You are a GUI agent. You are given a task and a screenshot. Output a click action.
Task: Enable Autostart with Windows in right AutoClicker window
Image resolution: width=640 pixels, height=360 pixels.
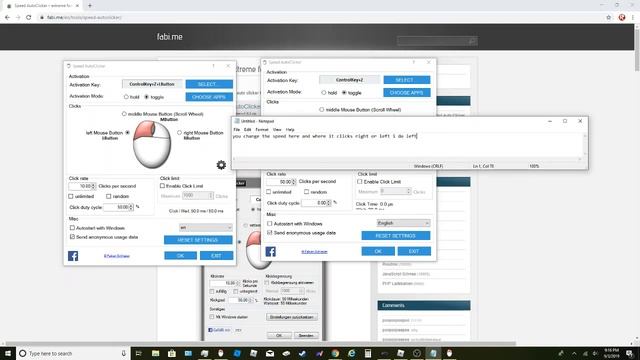coord(269,224)
